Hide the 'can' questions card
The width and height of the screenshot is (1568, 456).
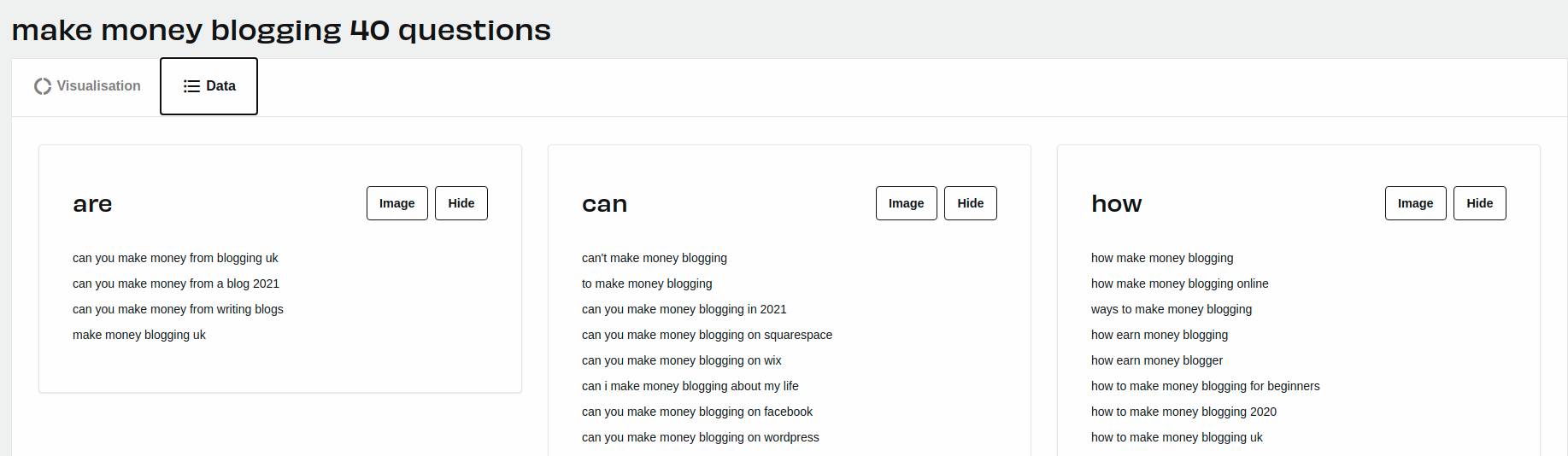coord(971,203)
